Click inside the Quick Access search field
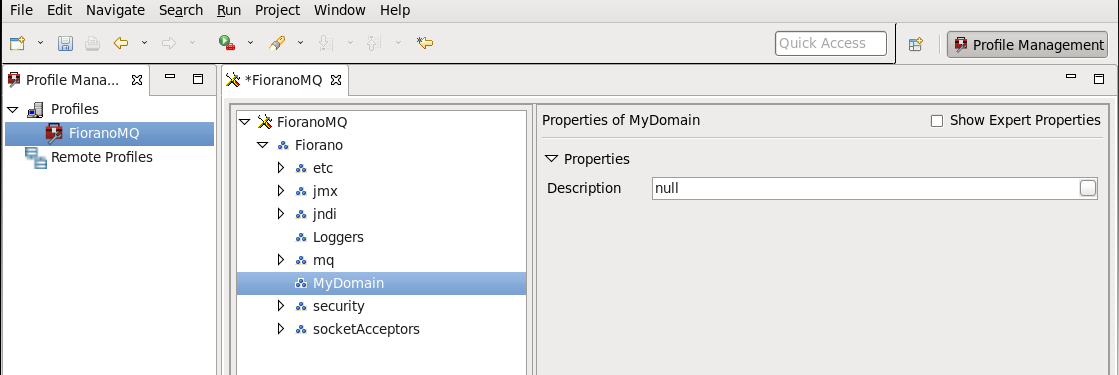The image size is (1119, 375). [x=831, y=44]
